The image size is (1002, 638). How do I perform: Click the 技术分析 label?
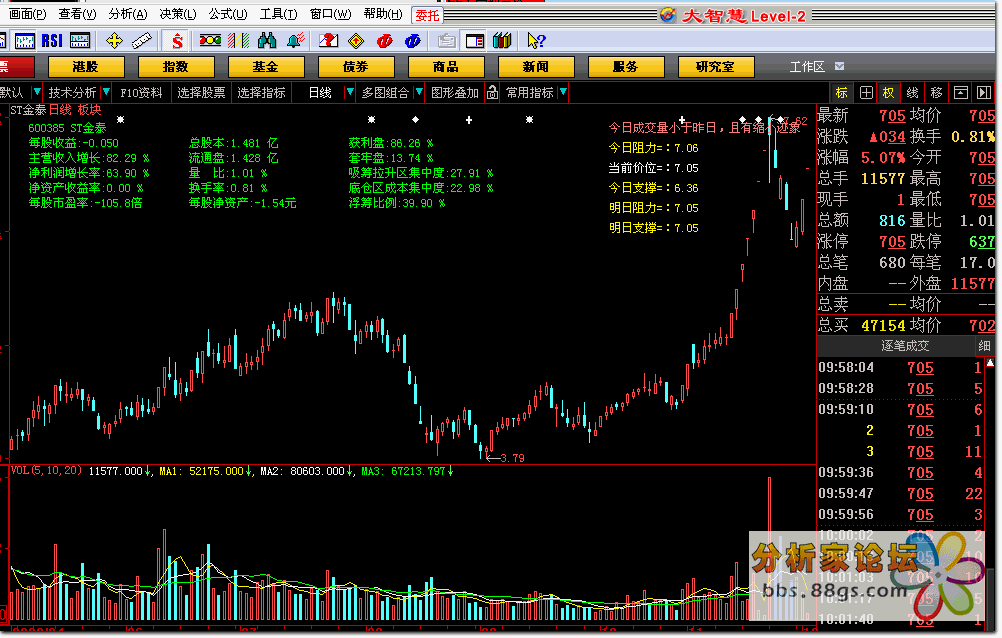click(x=72, y=93)
